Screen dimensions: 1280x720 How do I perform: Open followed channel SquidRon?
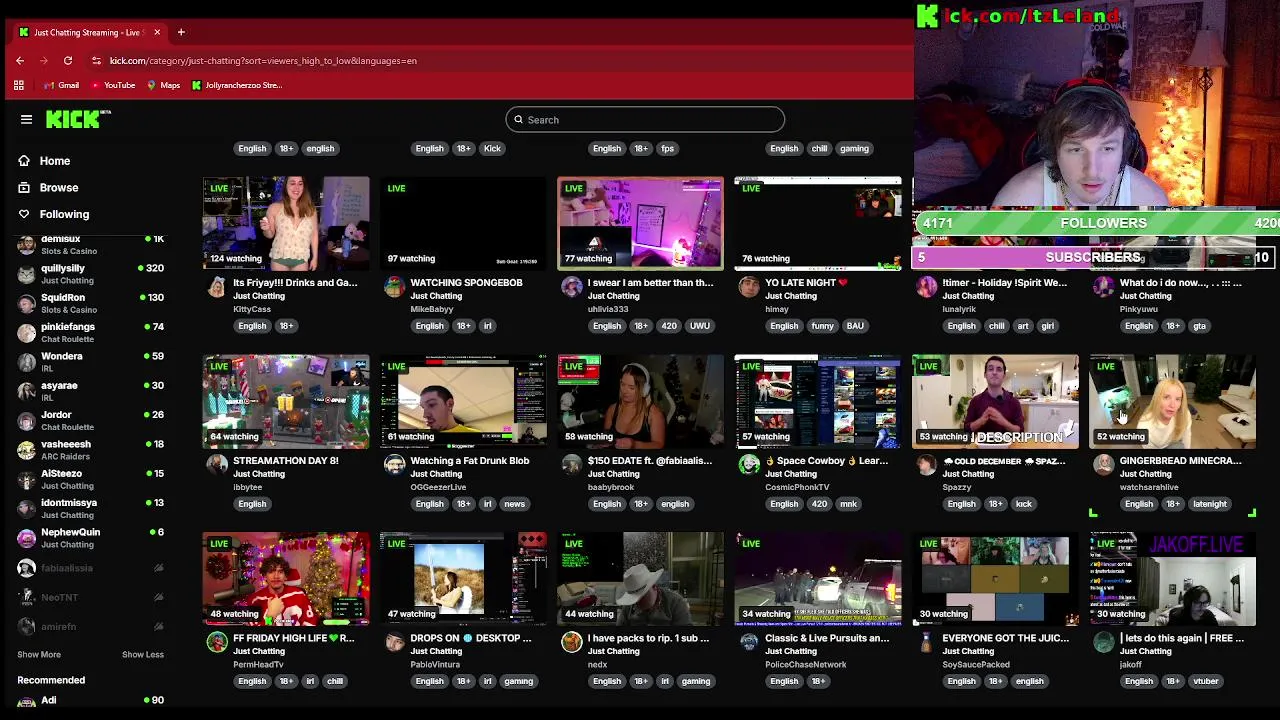click(x=90, y=303)
